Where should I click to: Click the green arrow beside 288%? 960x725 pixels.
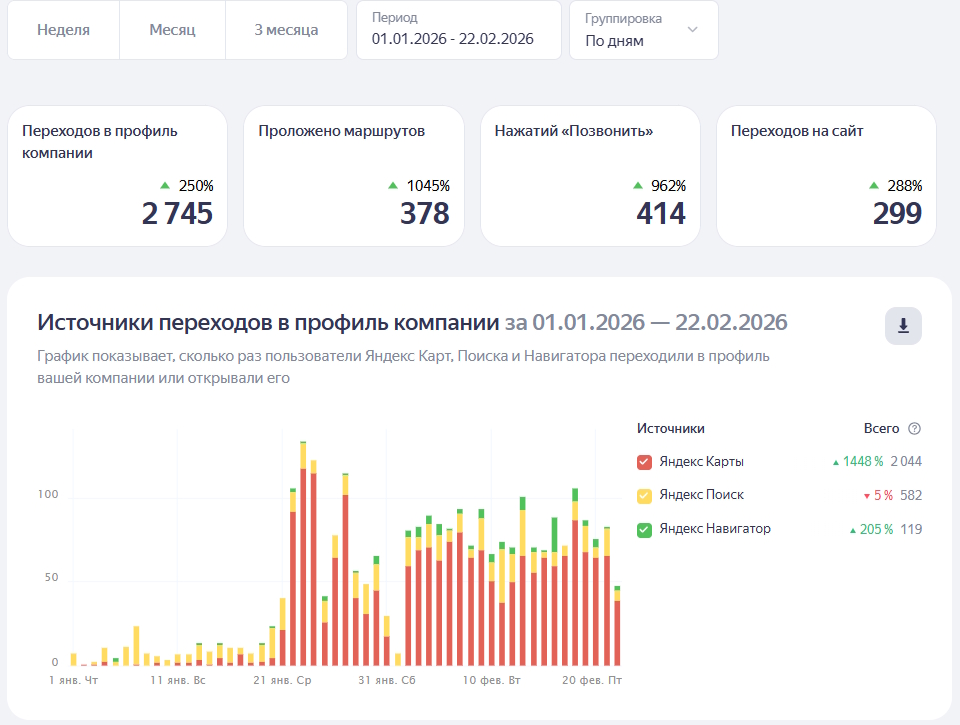(874, 185)
